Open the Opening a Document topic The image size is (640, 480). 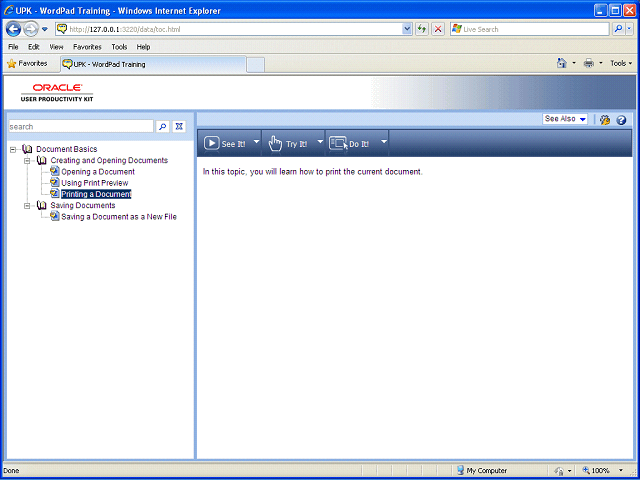point(98,172)
